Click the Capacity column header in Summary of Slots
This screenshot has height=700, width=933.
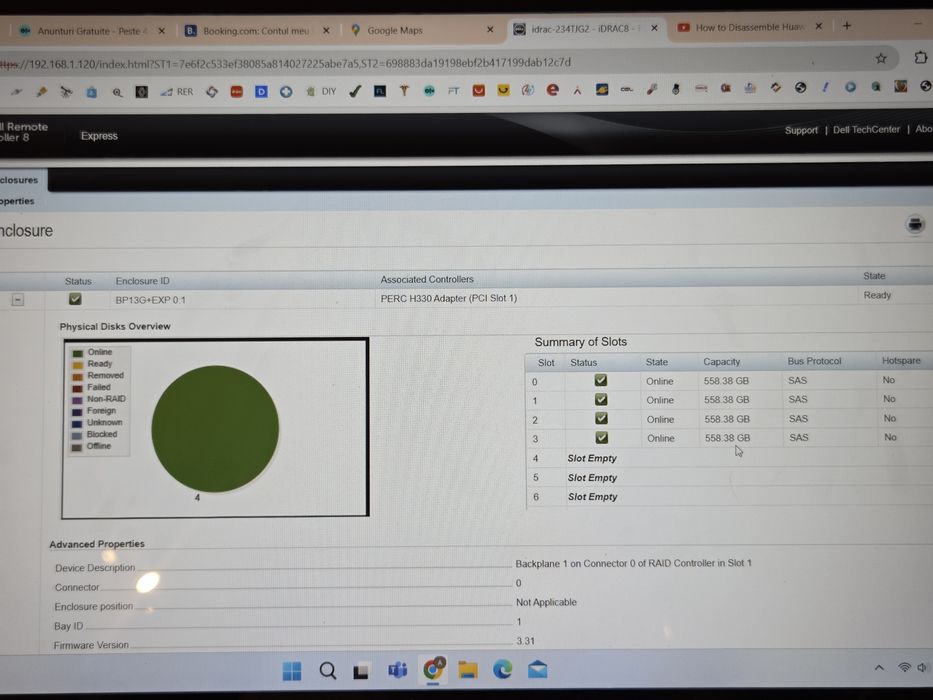(x=722, y=361)
